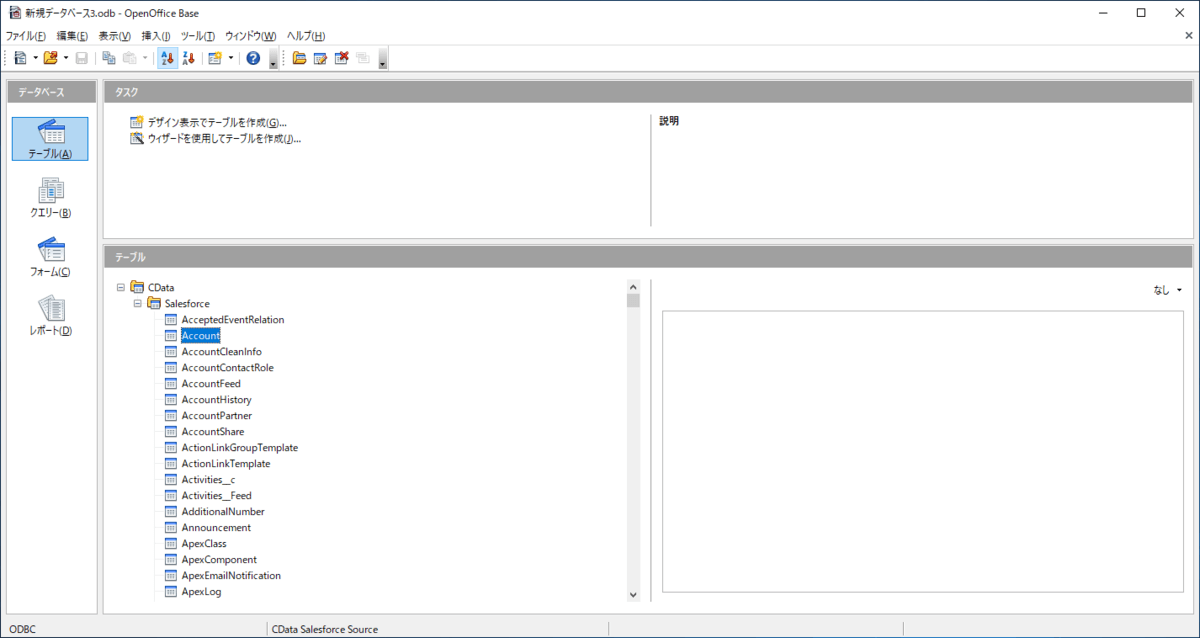
Task: Select the レポート database section icon
Action: [x=50, y=316]
